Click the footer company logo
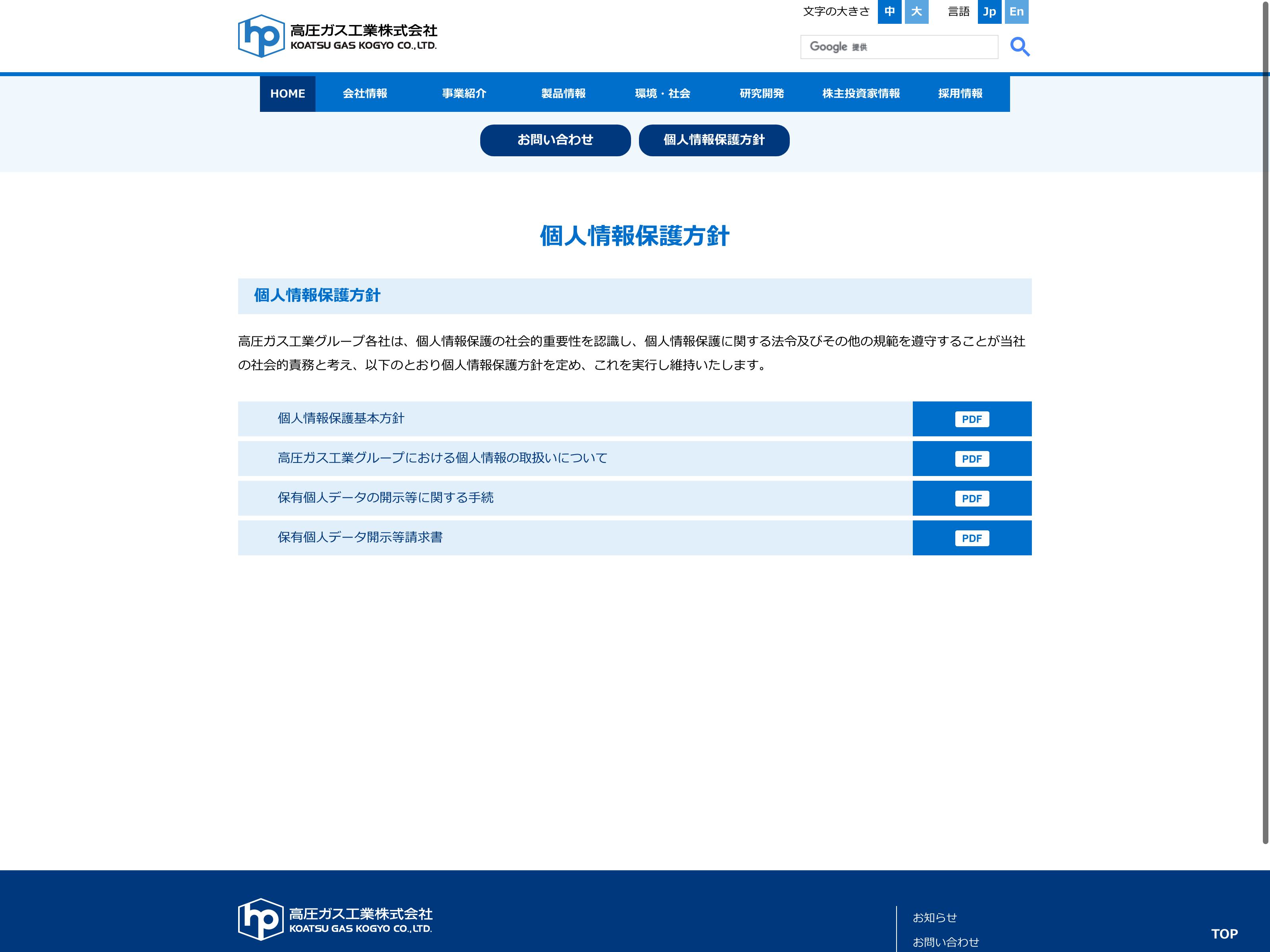The image size is (1270, 952). [x=335, y=919]
